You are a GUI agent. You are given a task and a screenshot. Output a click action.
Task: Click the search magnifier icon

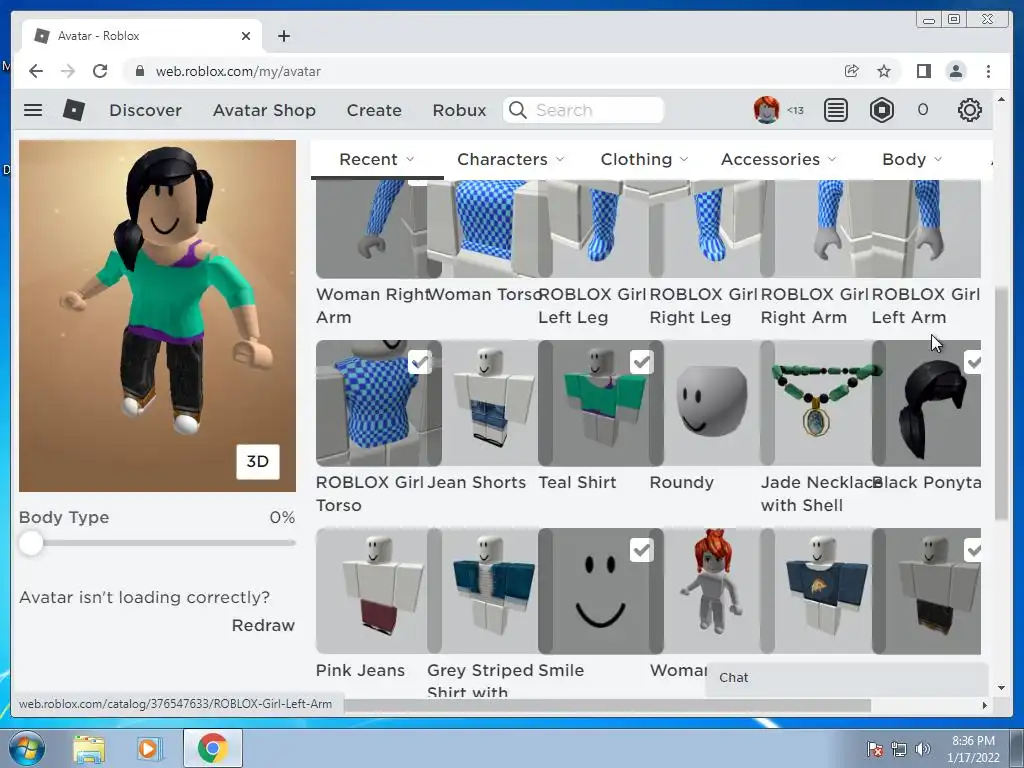tap(517, 110)
